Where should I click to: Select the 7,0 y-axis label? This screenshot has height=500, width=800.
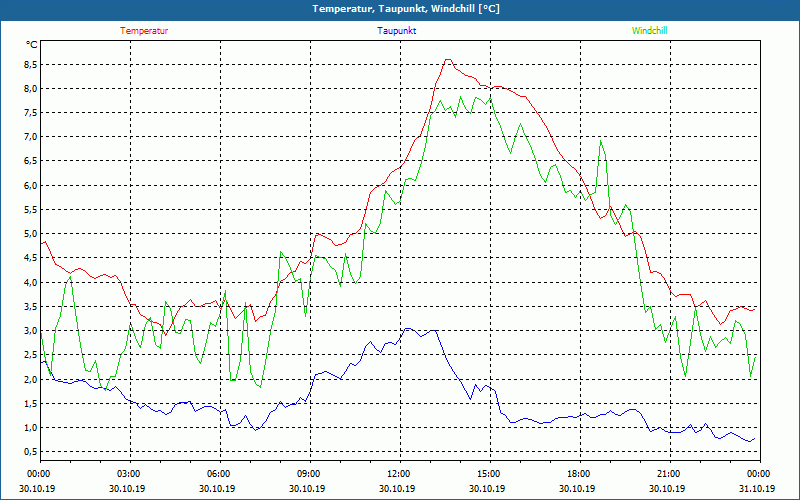[30, 137]
